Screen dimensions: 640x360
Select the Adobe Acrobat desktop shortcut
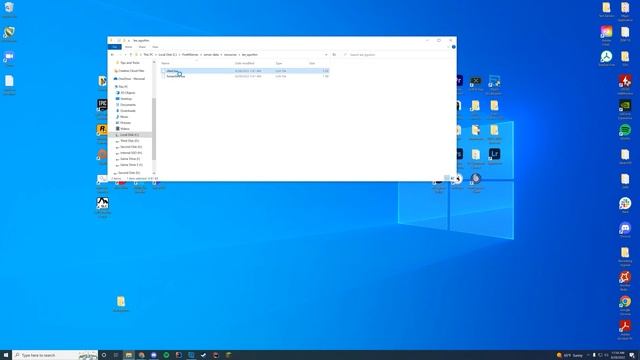pyautogui.click(x=625, y=329)
